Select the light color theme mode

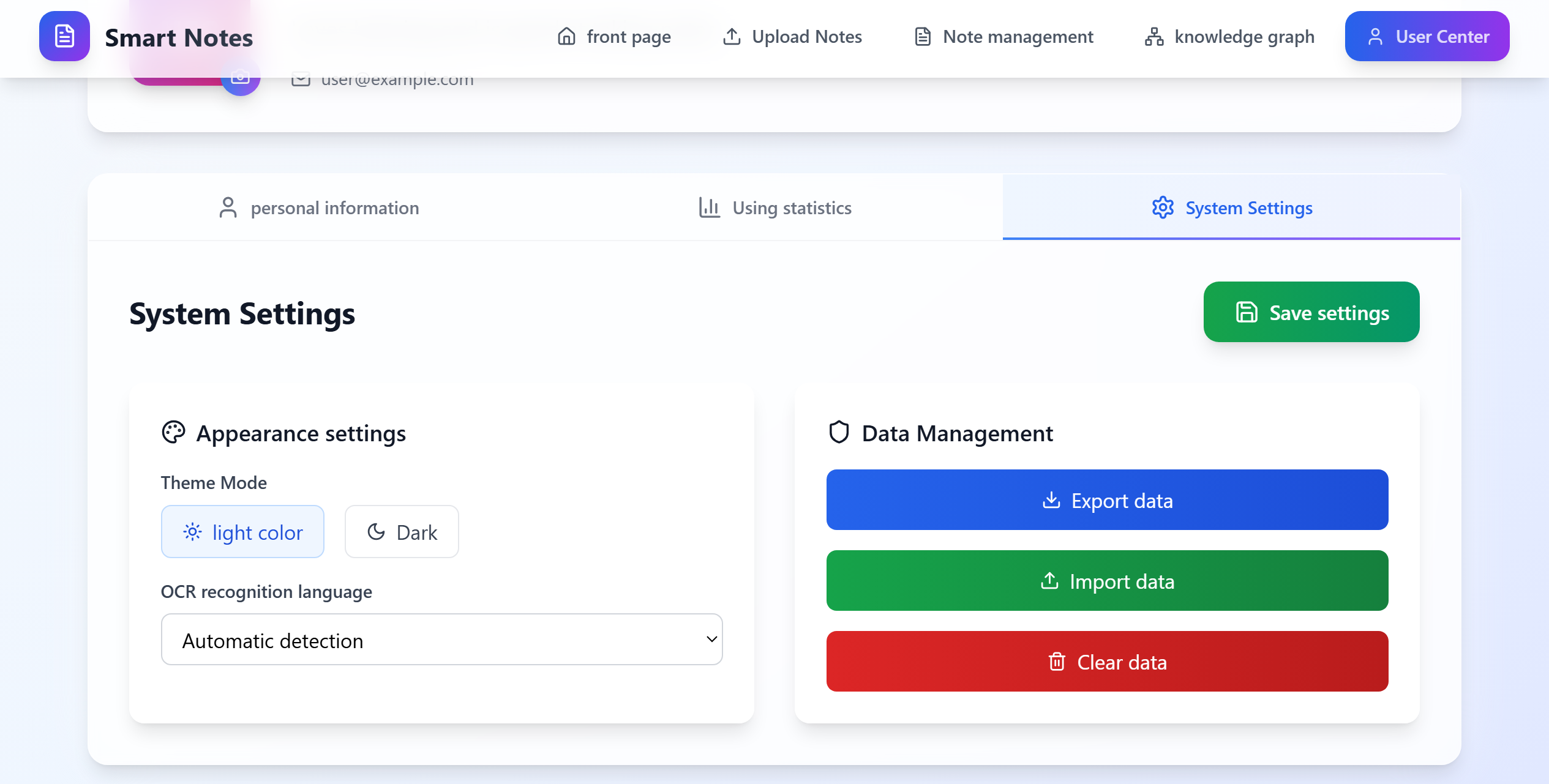242,532
